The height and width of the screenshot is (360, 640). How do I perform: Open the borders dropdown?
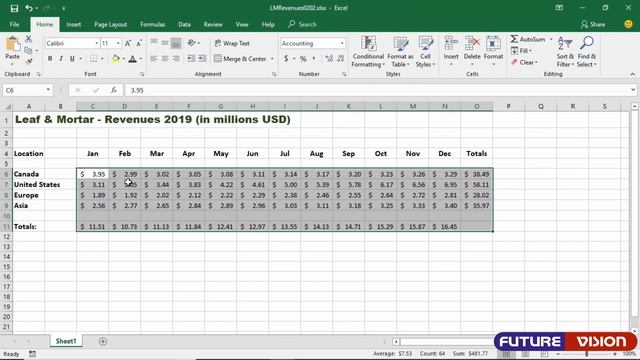102,59
